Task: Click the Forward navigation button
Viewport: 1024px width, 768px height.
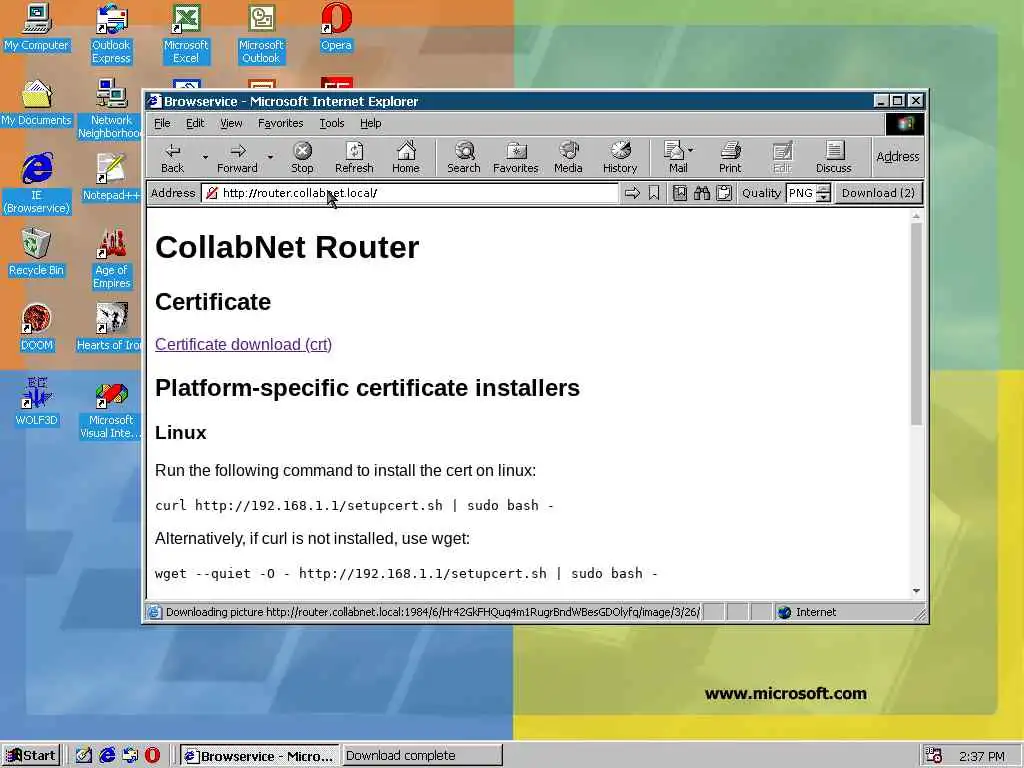Action: [x=237, y=157]
